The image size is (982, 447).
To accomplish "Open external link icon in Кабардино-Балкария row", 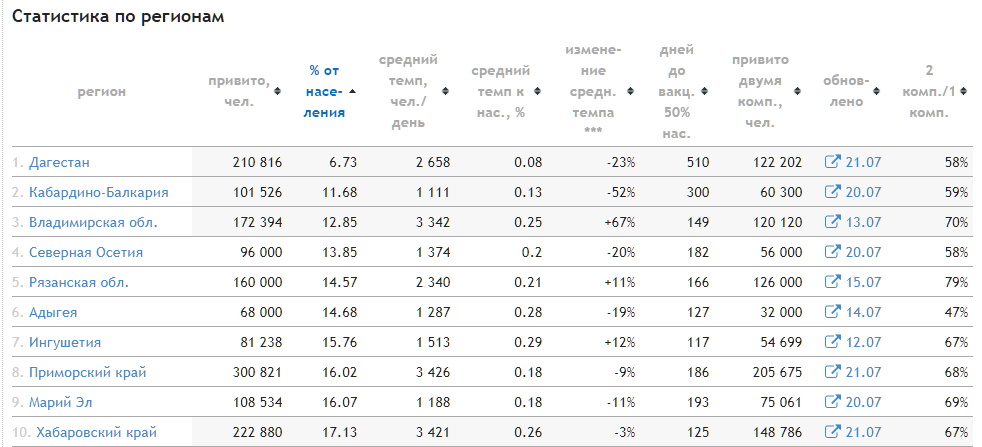I will tap(832, 192).
